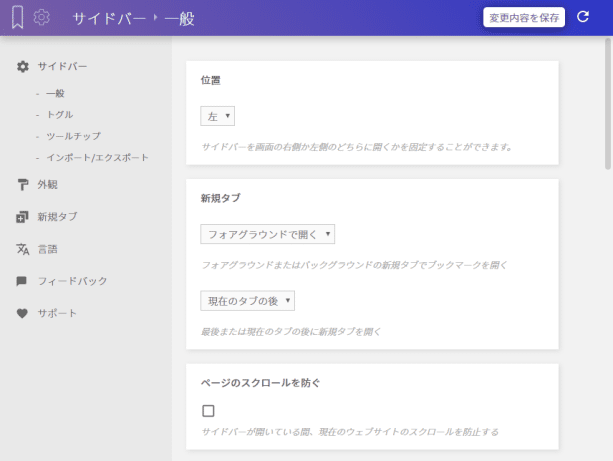The height and width of the screenshot is (461, 613).
Task: Click the bookmark logo icon in header
Action: pos(17,18)
